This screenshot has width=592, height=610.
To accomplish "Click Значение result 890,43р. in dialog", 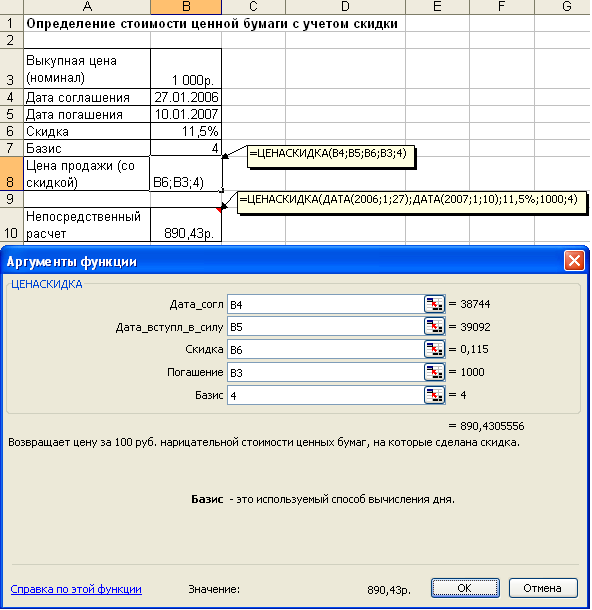I will pos(389,590).
